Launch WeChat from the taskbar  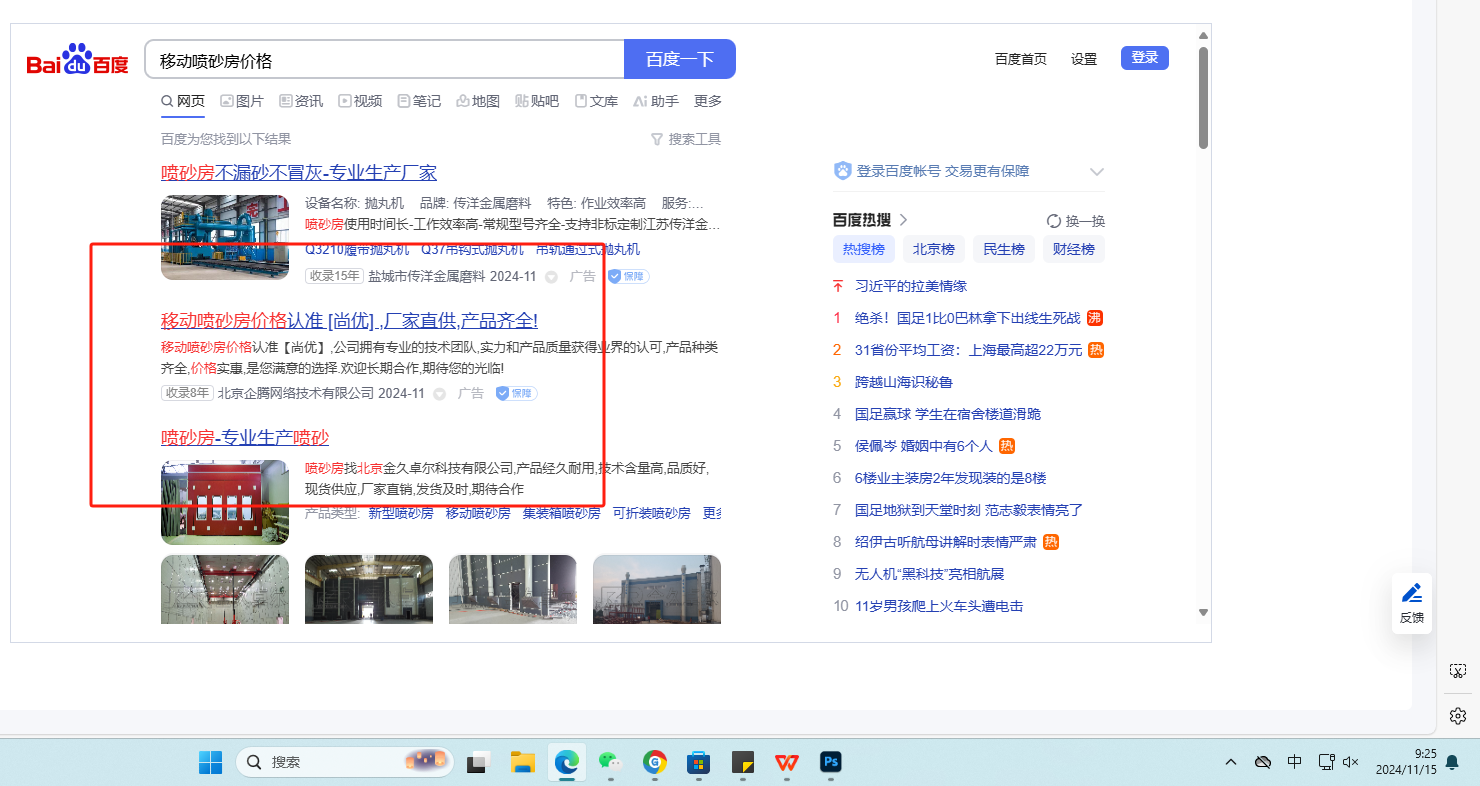[611, 762]
